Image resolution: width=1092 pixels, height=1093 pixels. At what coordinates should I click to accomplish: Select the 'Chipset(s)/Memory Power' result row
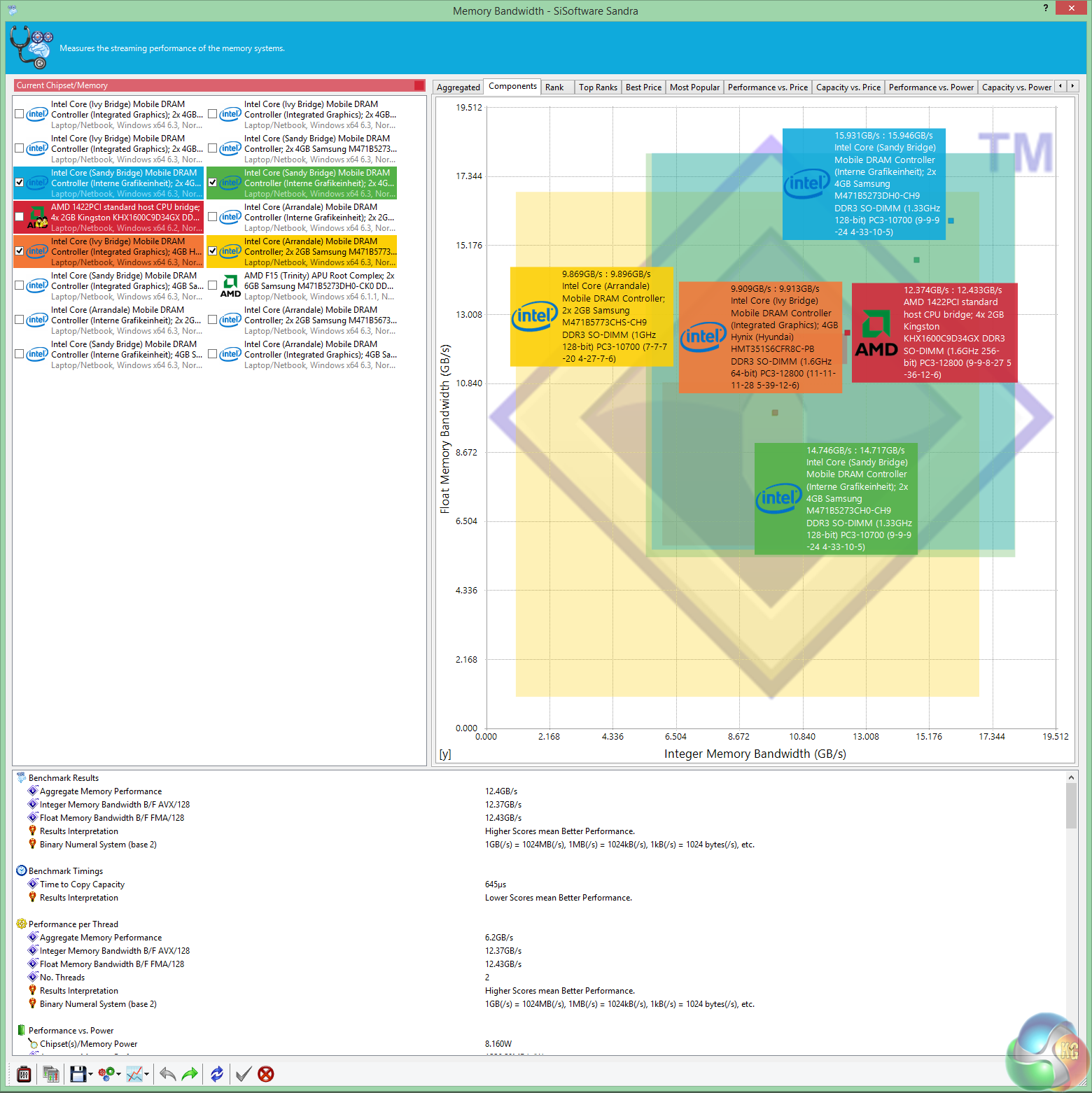pos(539,1044)
